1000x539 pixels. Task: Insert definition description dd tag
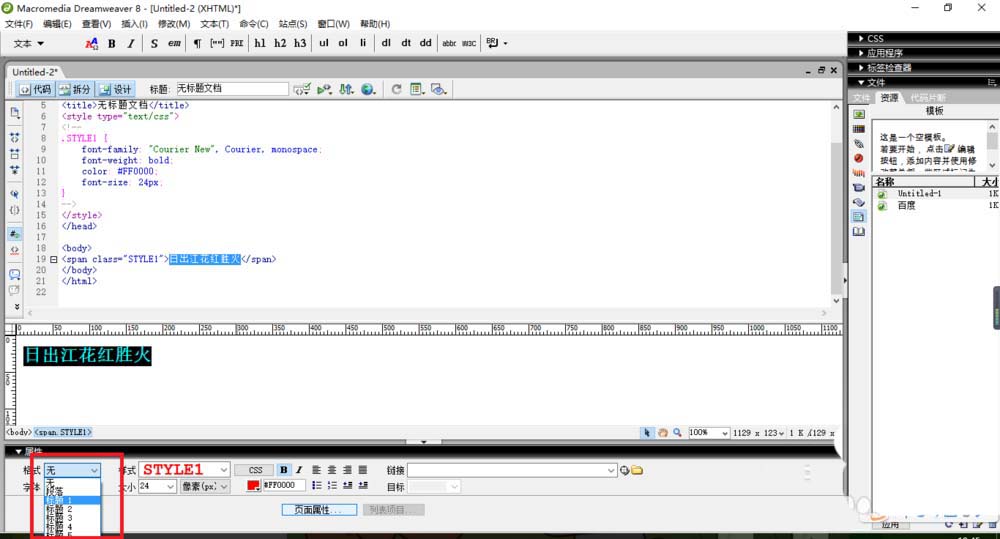click(x=425, y=43)
